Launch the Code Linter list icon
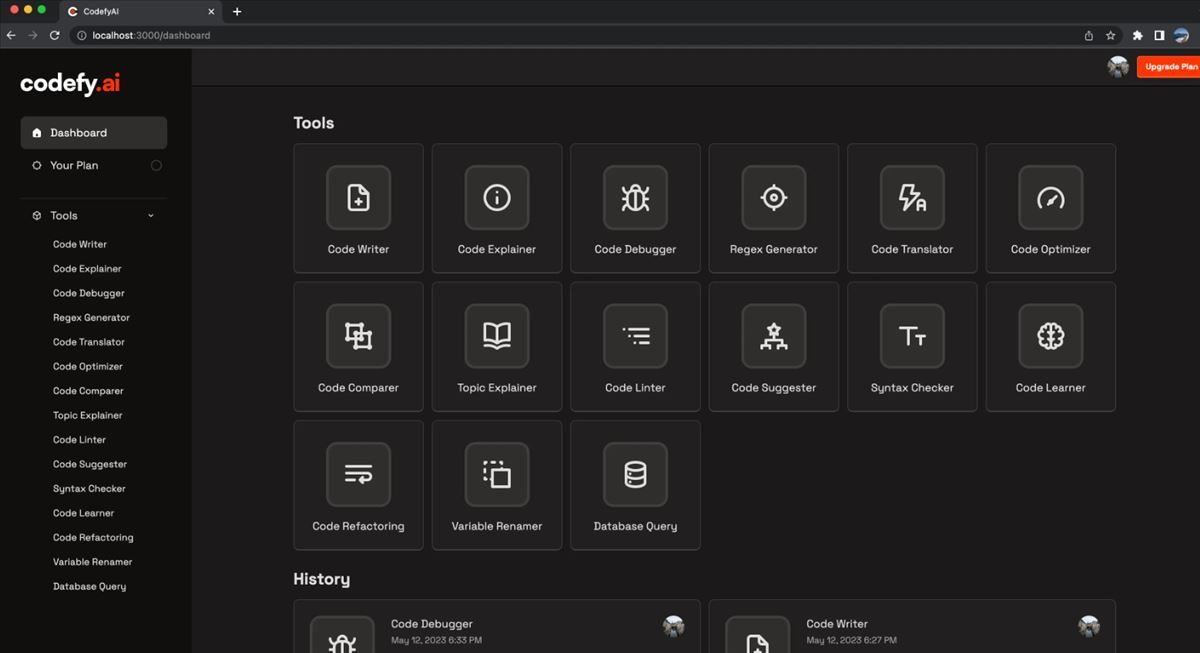The height and width of the screenshot is (653, 1200). coord(635,336)
